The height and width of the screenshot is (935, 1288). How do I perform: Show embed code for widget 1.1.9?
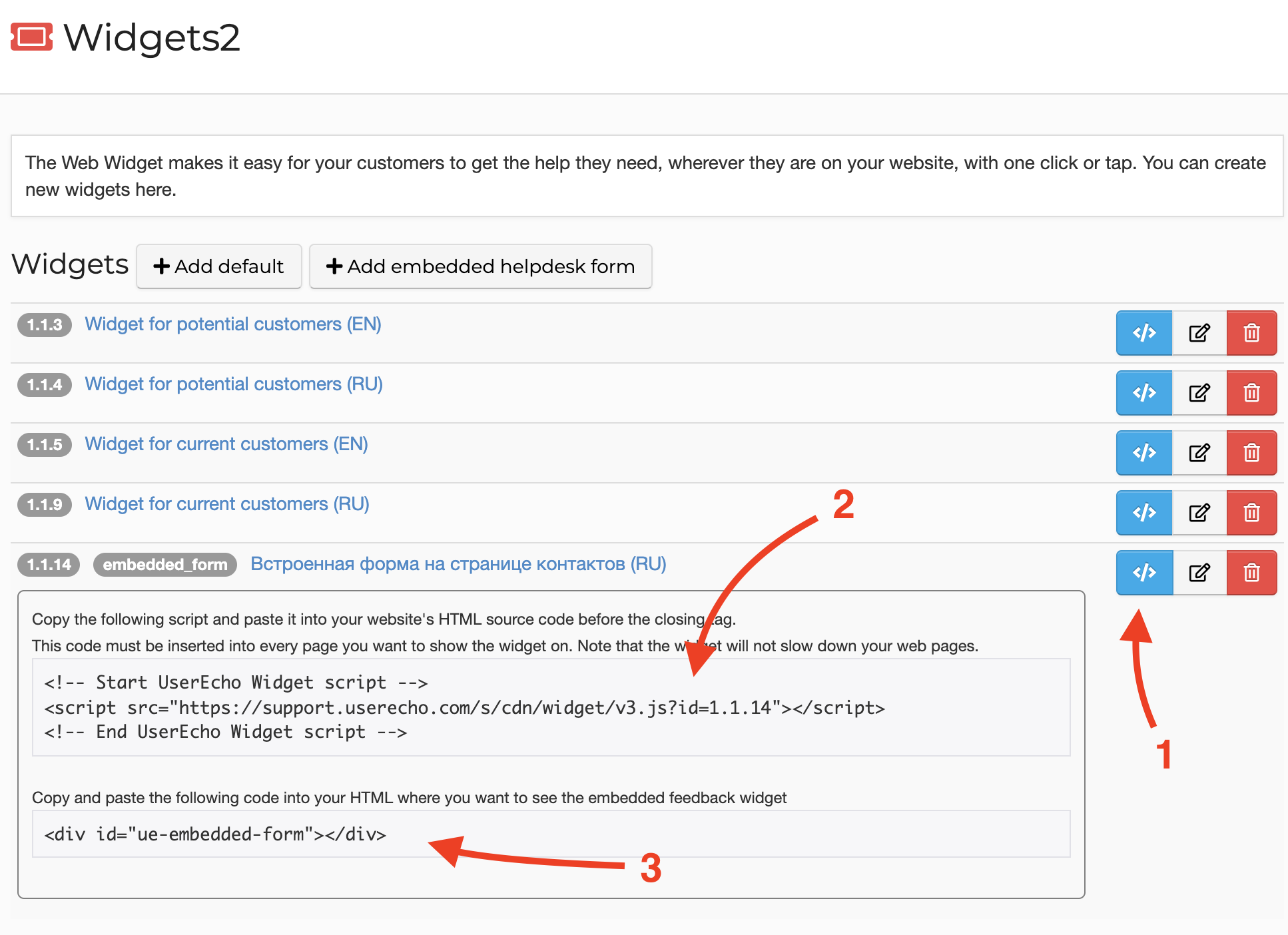(1144, 512)
